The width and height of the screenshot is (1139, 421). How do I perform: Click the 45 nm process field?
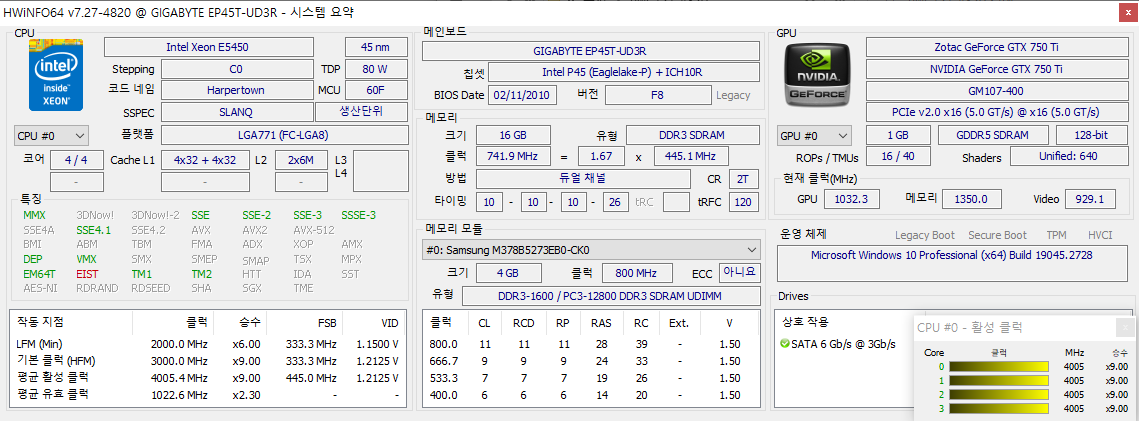pyautogui.click(x=376, y=47)
